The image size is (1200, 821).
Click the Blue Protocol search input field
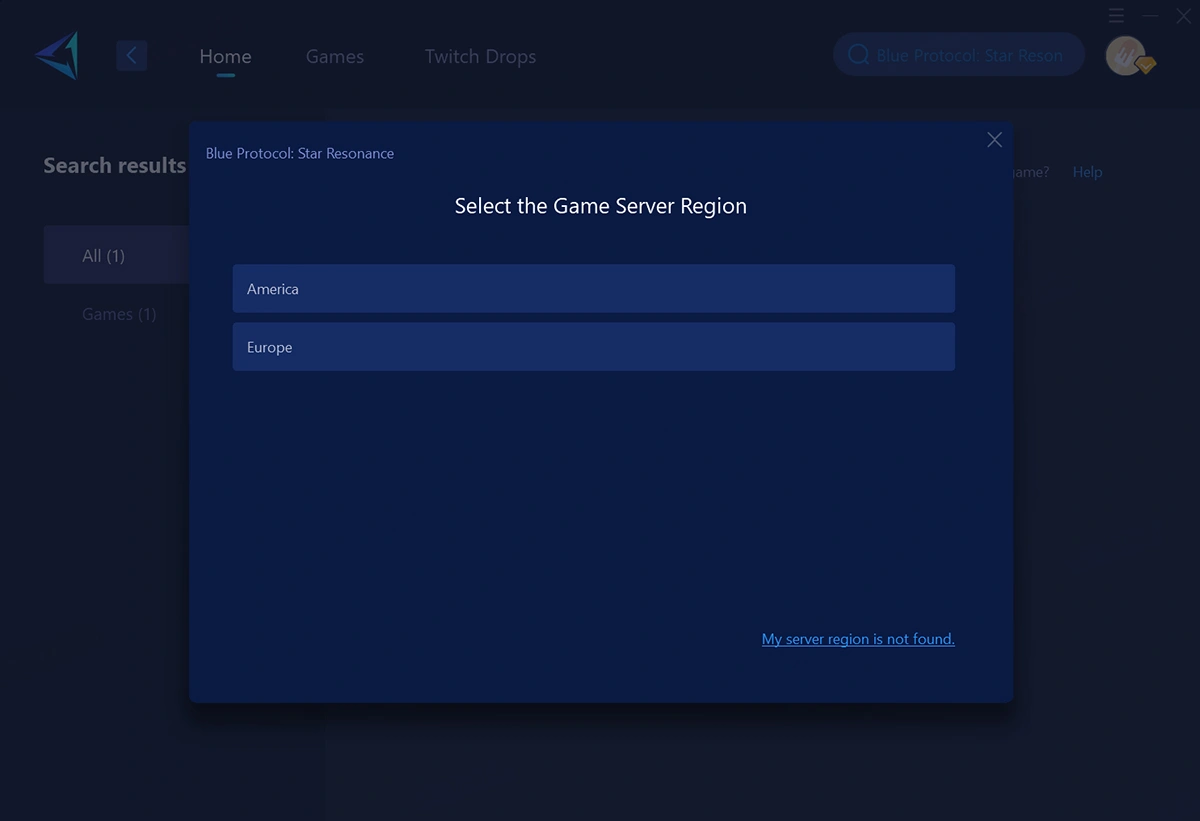pyautogui.click(x=969, y=55)
